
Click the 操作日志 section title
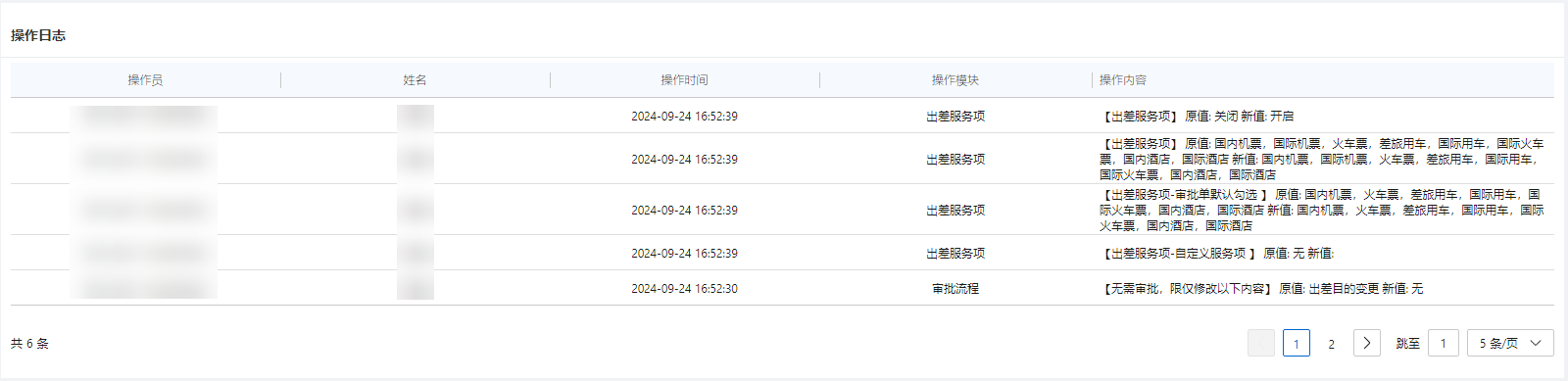[38, 35]
